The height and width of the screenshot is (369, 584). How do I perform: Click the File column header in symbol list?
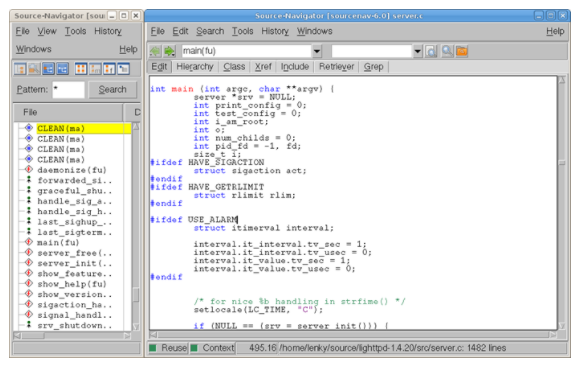coord(69,112)
